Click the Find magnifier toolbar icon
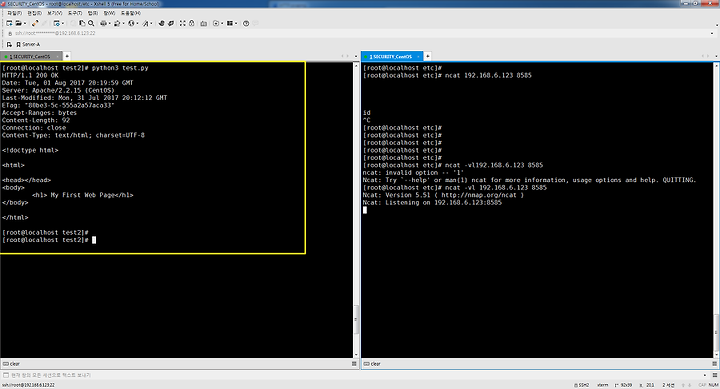Viewport: 720px width, 389px height. 91,23
